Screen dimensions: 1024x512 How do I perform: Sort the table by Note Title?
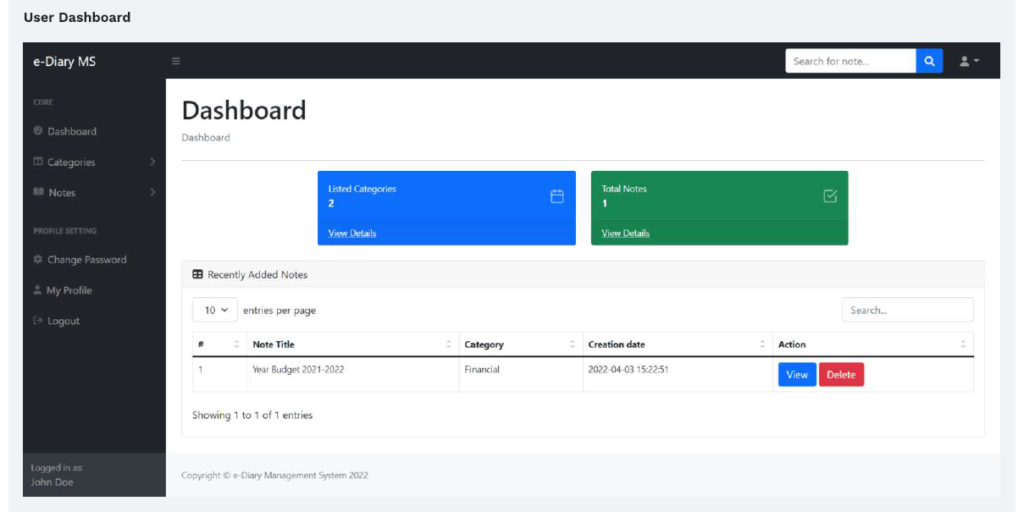coord(350,344)
